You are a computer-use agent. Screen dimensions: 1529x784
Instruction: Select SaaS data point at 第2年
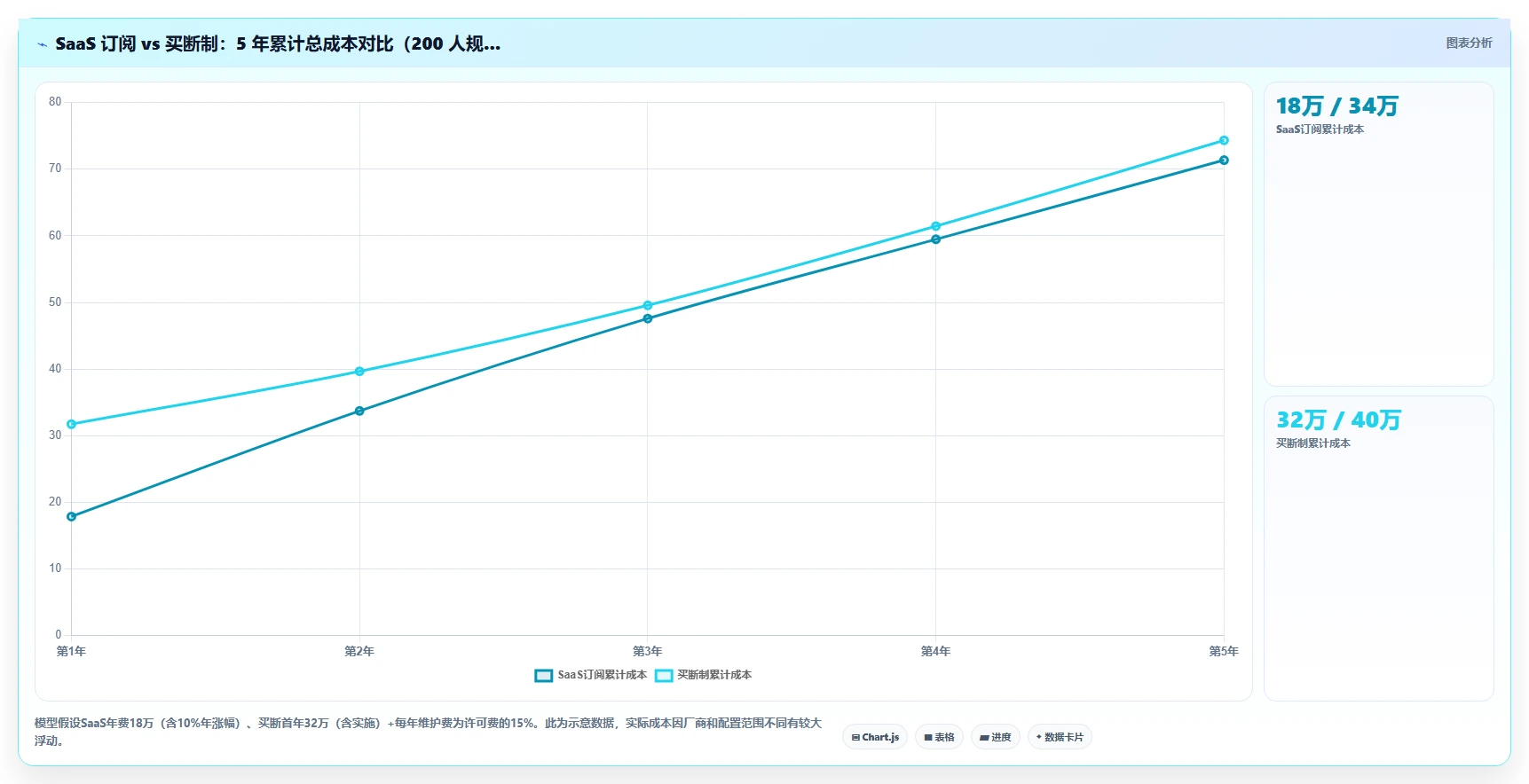[x=359, y=411]
